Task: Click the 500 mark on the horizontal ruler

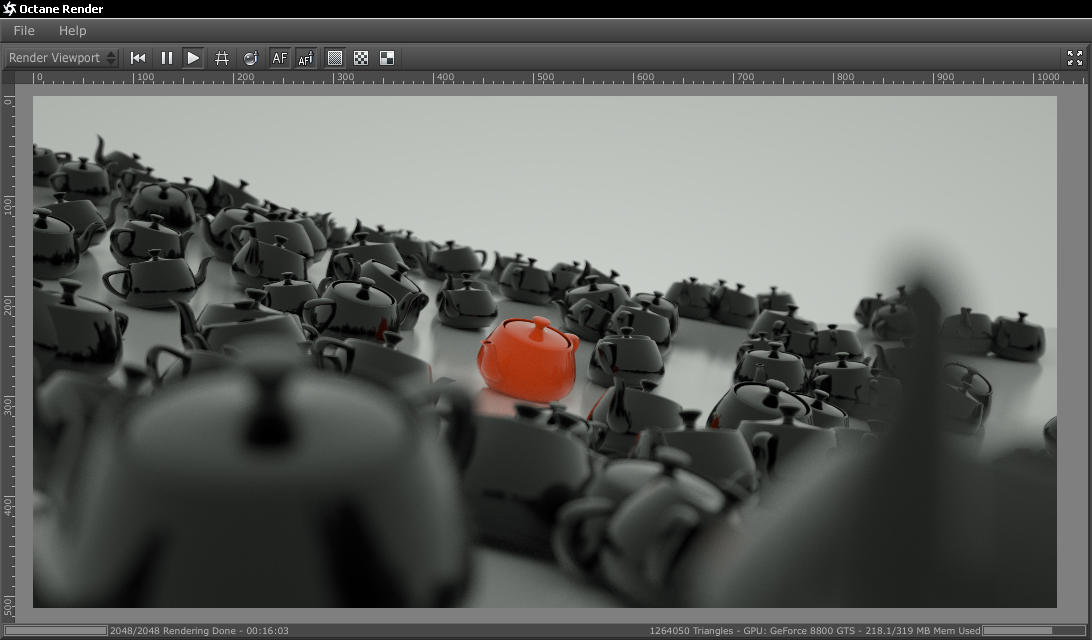Action: [x=545, y=77]
